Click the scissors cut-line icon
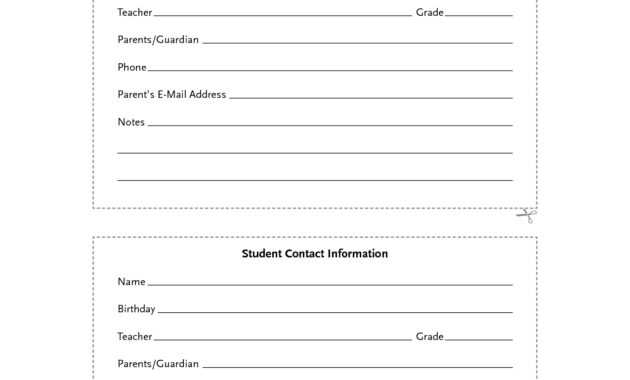The width and height of the screenshot is (630, 380). click(527, 216)
